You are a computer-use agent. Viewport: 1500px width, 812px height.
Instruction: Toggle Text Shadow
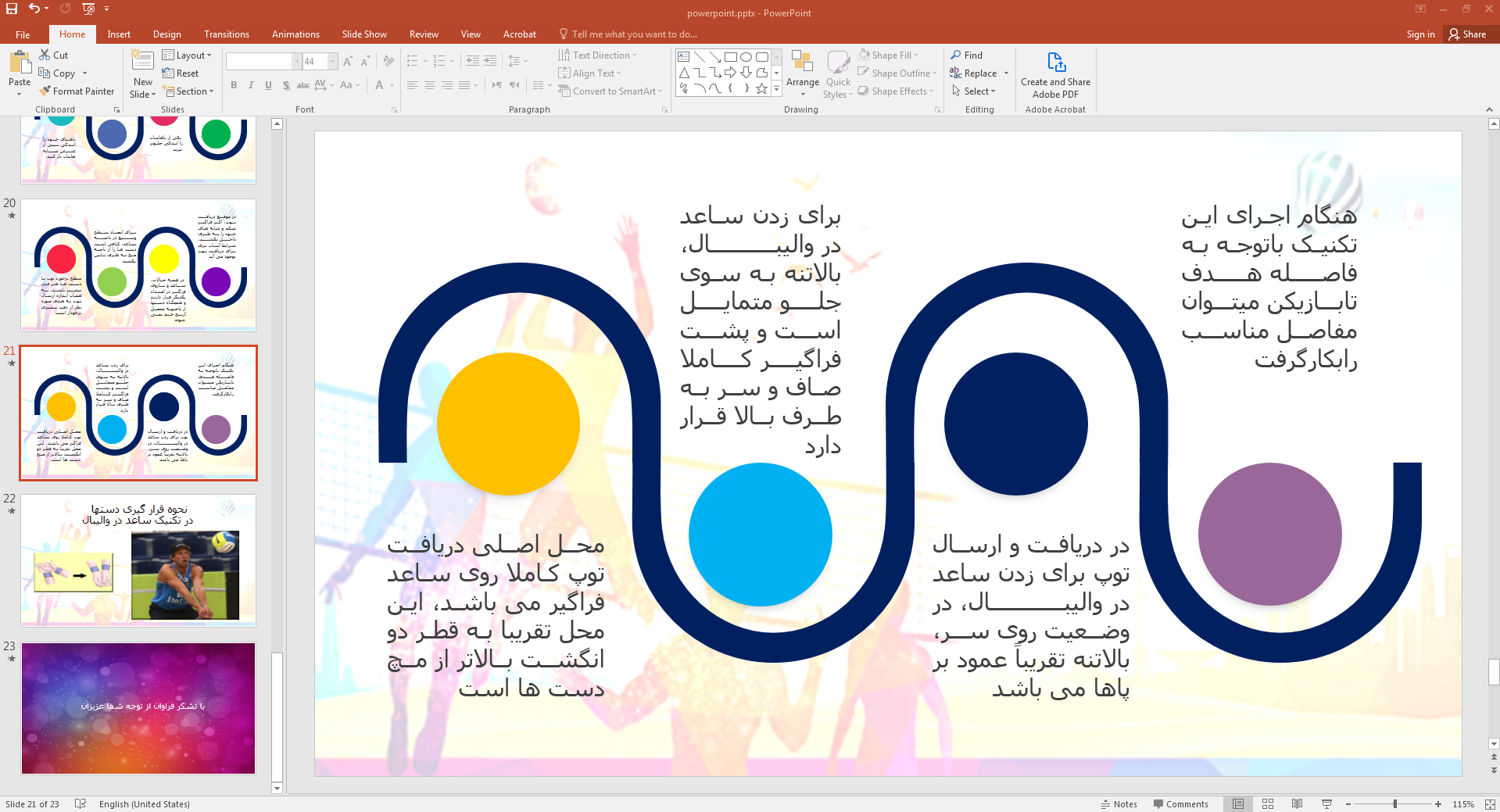[x=286, y=85]
